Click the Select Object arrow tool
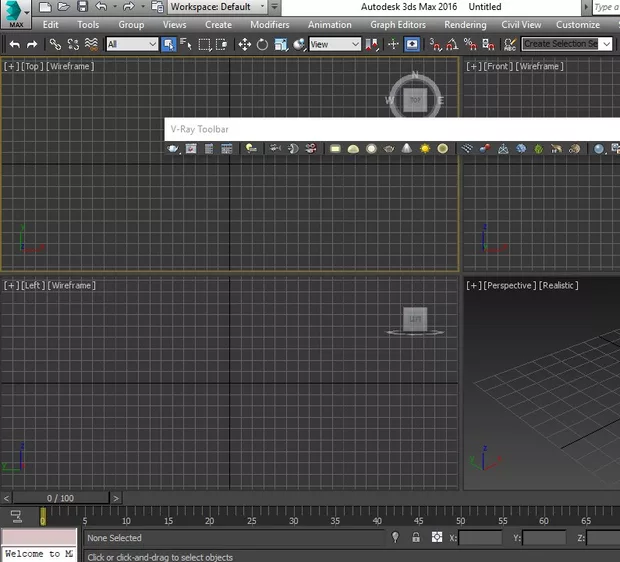The width and height of the screenshot is (620, 562). click(169, 45)
